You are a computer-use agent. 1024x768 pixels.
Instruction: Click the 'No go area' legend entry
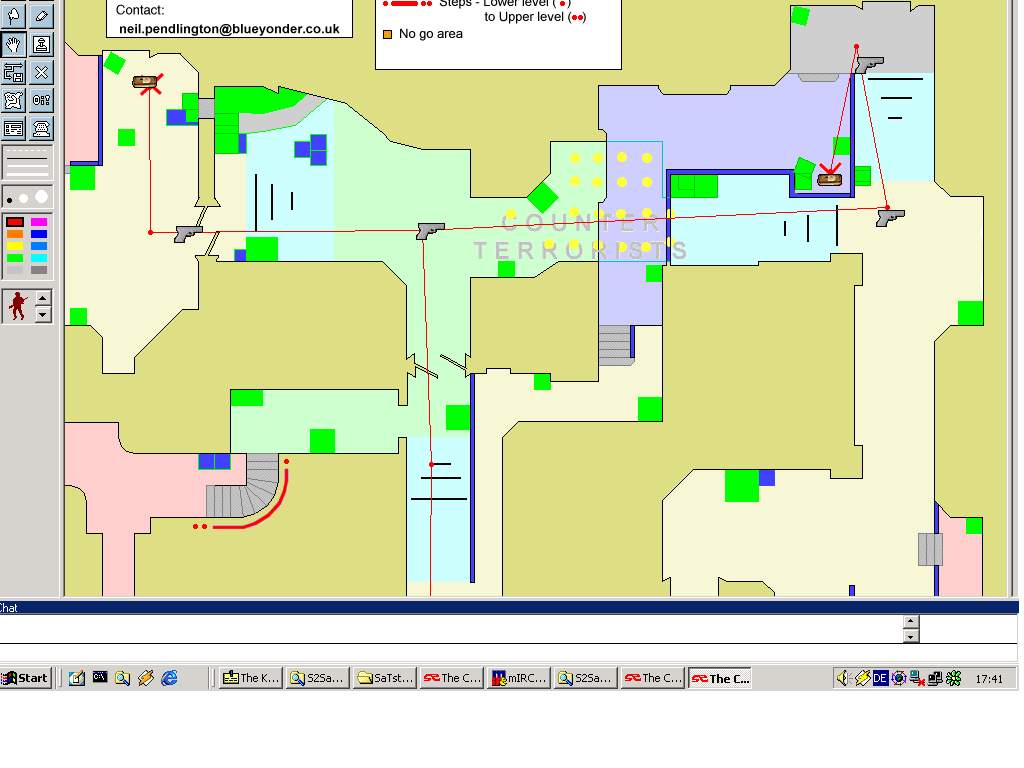click(423, 34)
